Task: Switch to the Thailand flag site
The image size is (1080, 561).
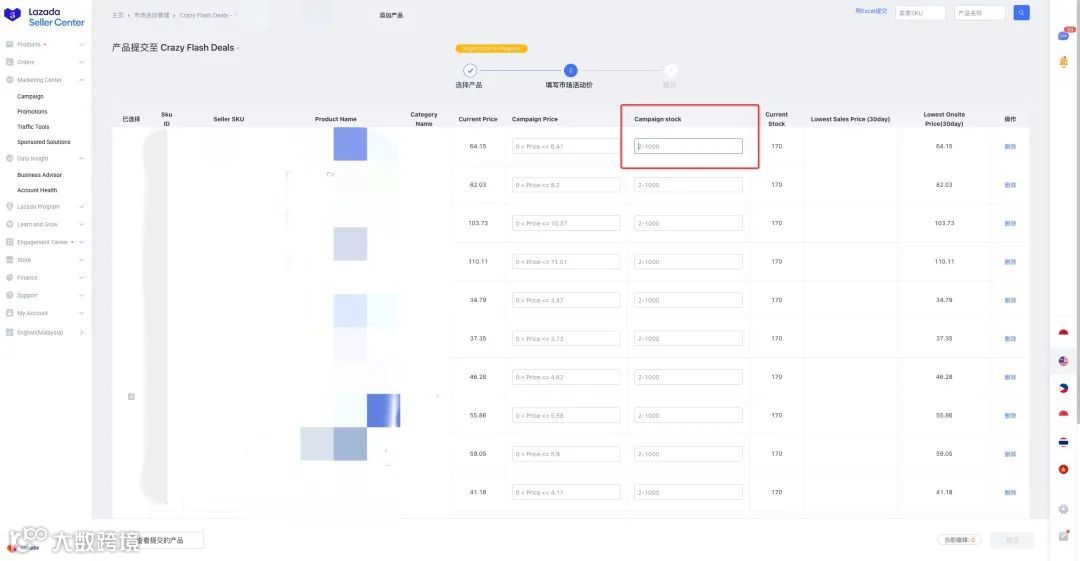Action: [1063, 442]
